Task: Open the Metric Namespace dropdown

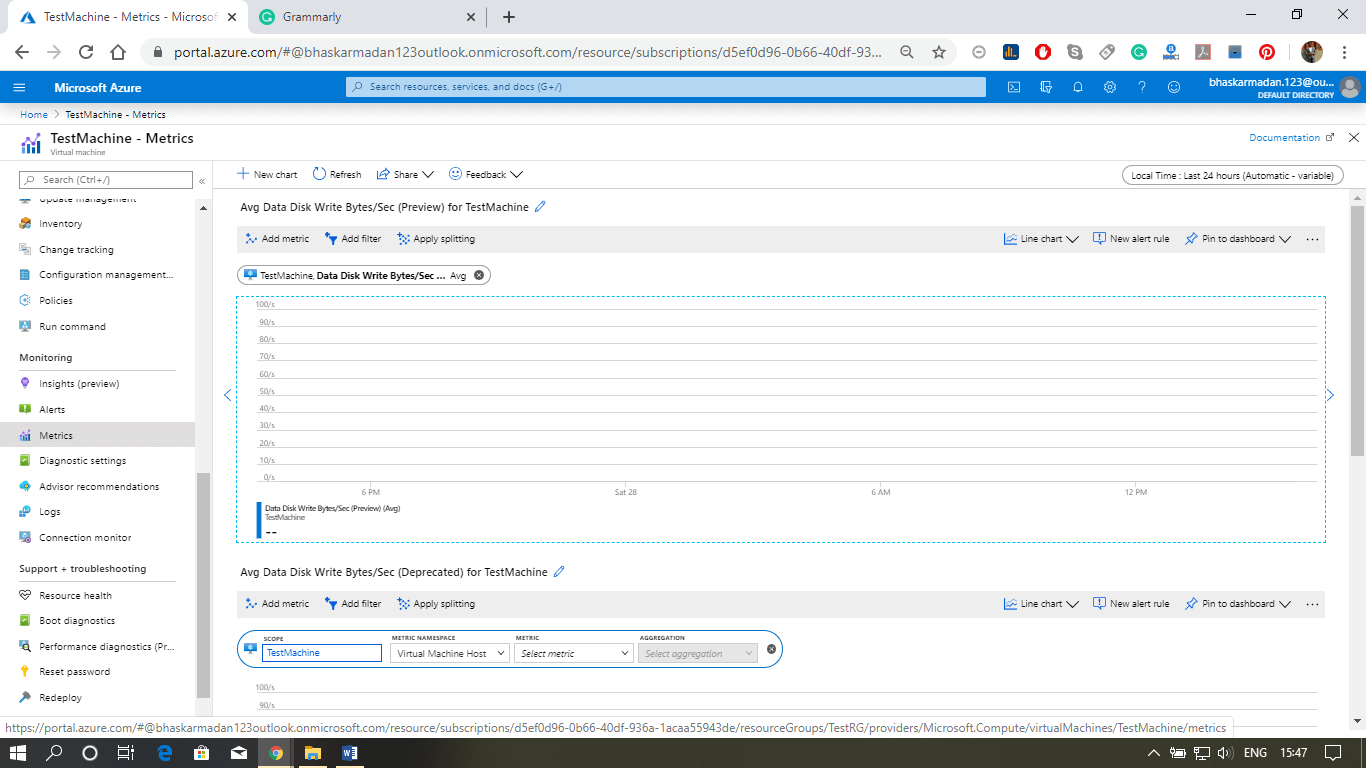Action: point(450,653)
